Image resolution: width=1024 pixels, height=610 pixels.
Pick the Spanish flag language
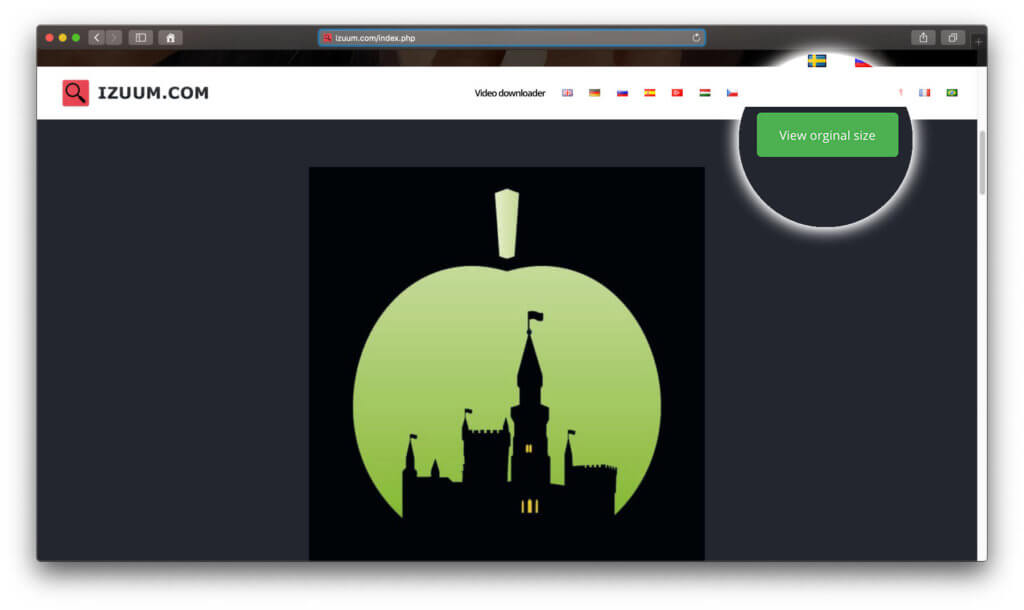(x=649, y=93)
